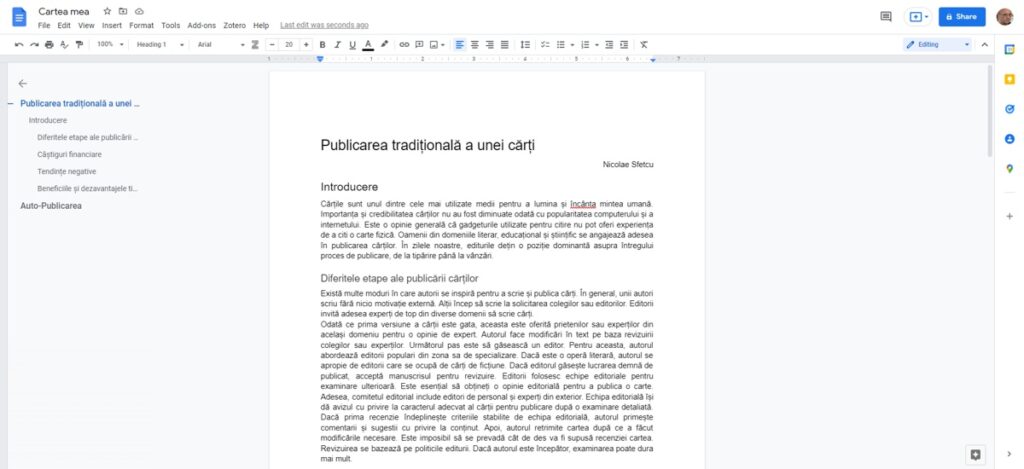Open the Heading 1 style dropdown
Screen dimensions: 1024x469
(x=160, y=44)
